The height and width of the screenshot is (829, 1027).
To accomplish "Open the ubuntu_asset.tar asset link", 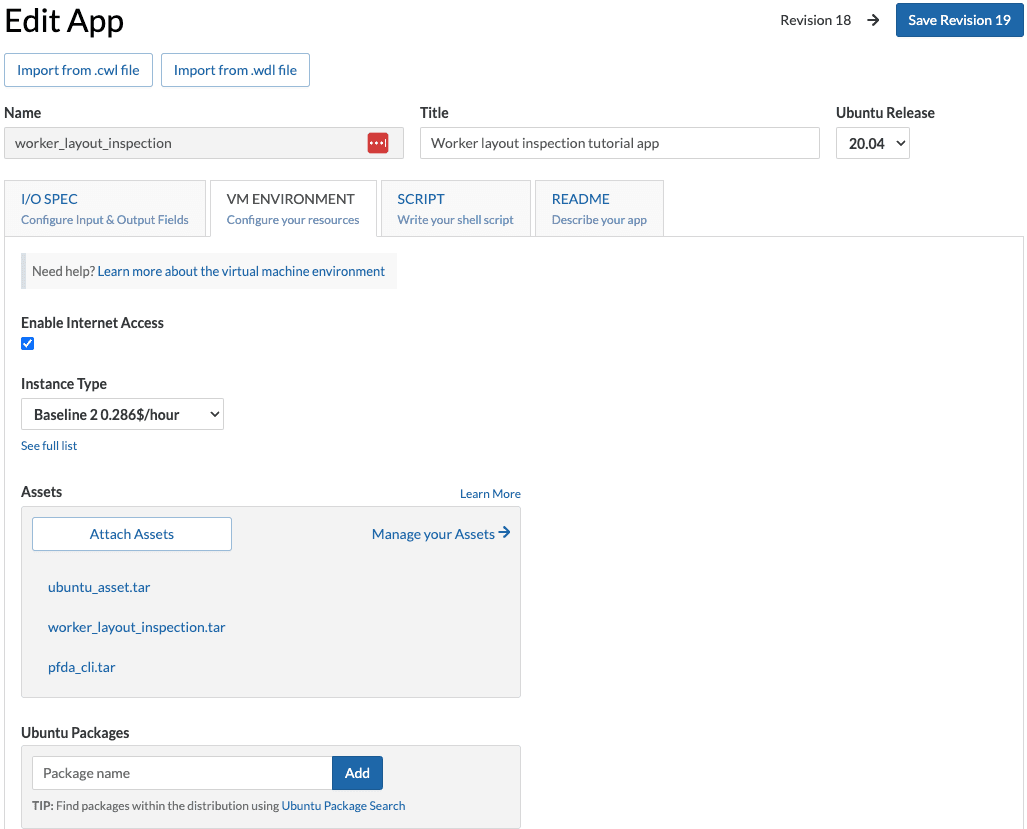I will click(99, 587).
